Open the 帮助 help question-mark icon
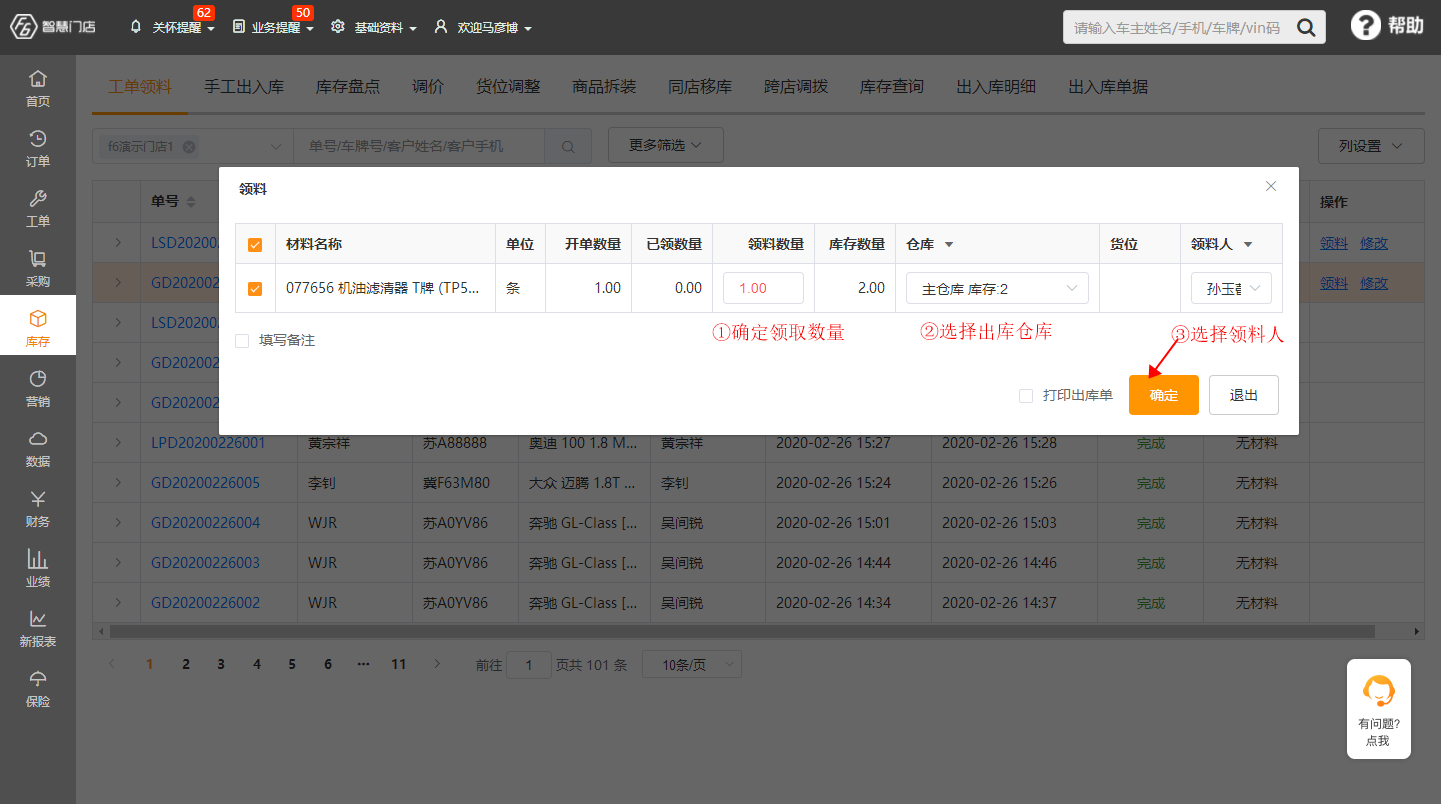Image resolution: width=1441 pixels, height=804 pixels. tap(1366, 26)
